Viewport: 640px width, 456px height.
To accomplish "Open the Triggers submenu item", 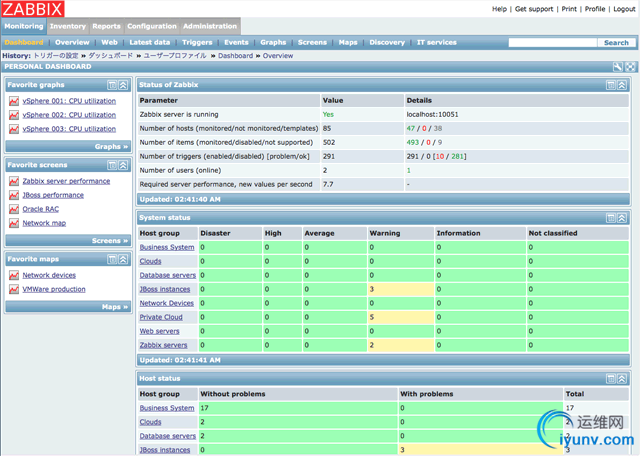I will pyautogui.click(x=197, y=43).
